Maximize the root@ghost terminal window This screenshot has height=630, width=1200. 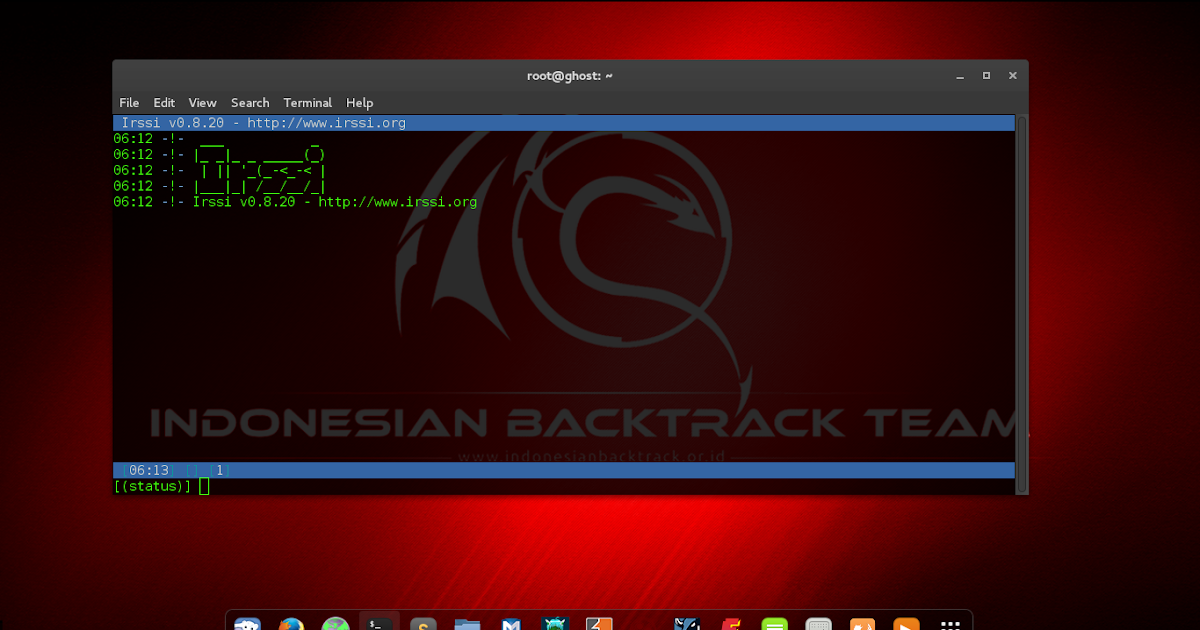pos(986,76)
